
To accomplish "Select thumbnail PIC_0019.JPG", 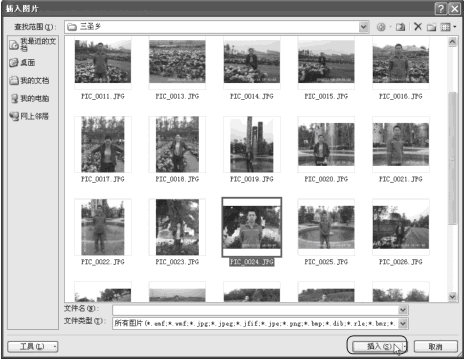I will (252, 144).
